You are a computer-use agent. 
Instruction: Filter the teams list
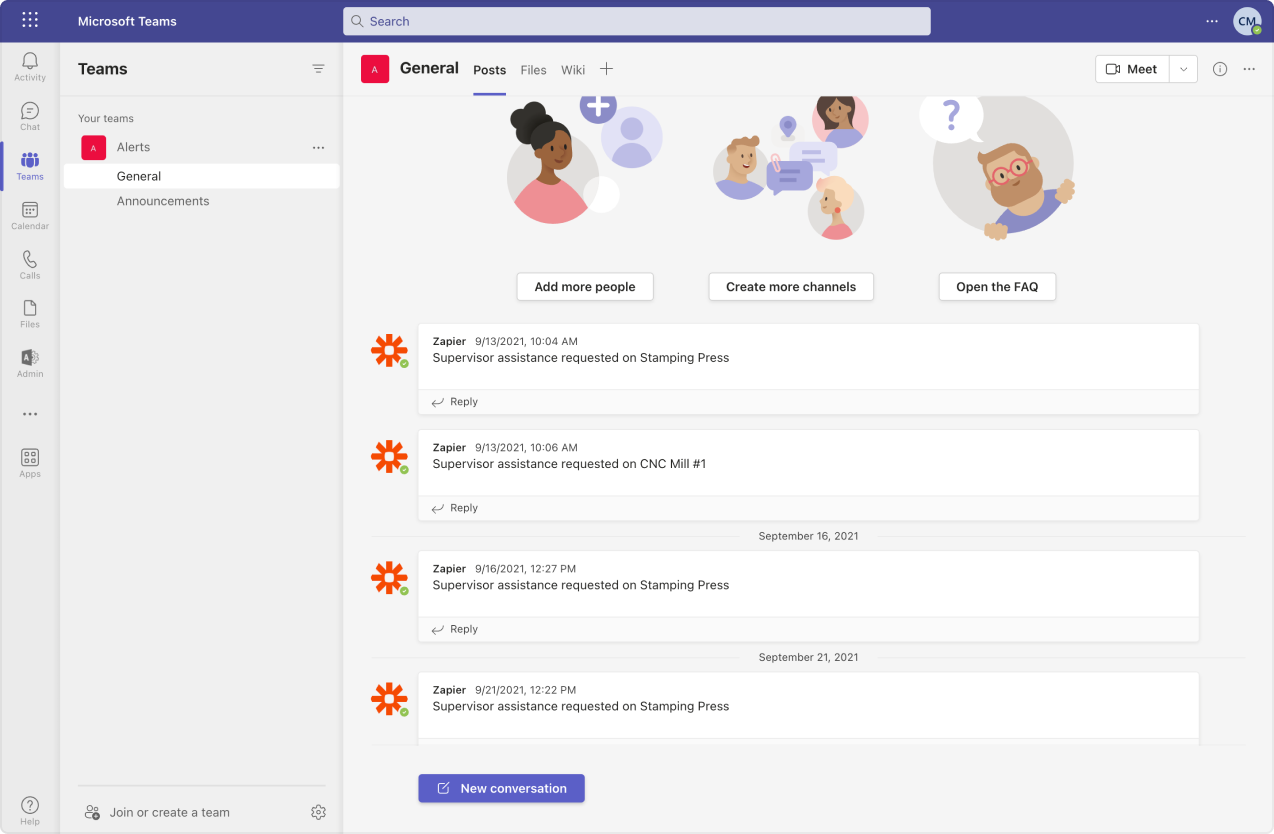point(318,69)
